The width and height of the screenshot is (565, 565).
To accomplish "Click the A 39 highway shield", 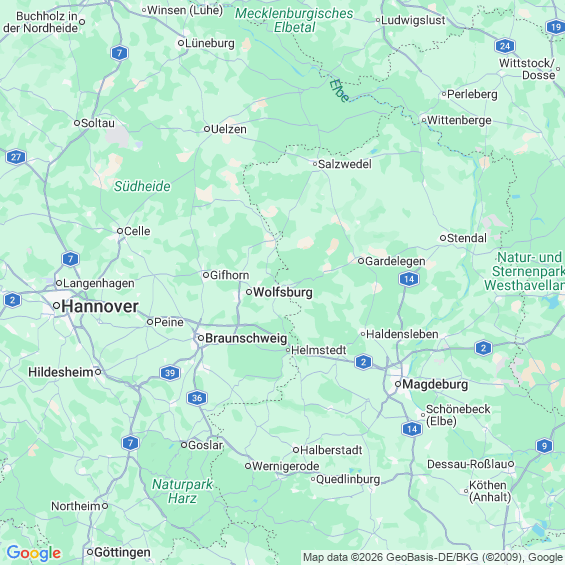I will pos(170,373).
